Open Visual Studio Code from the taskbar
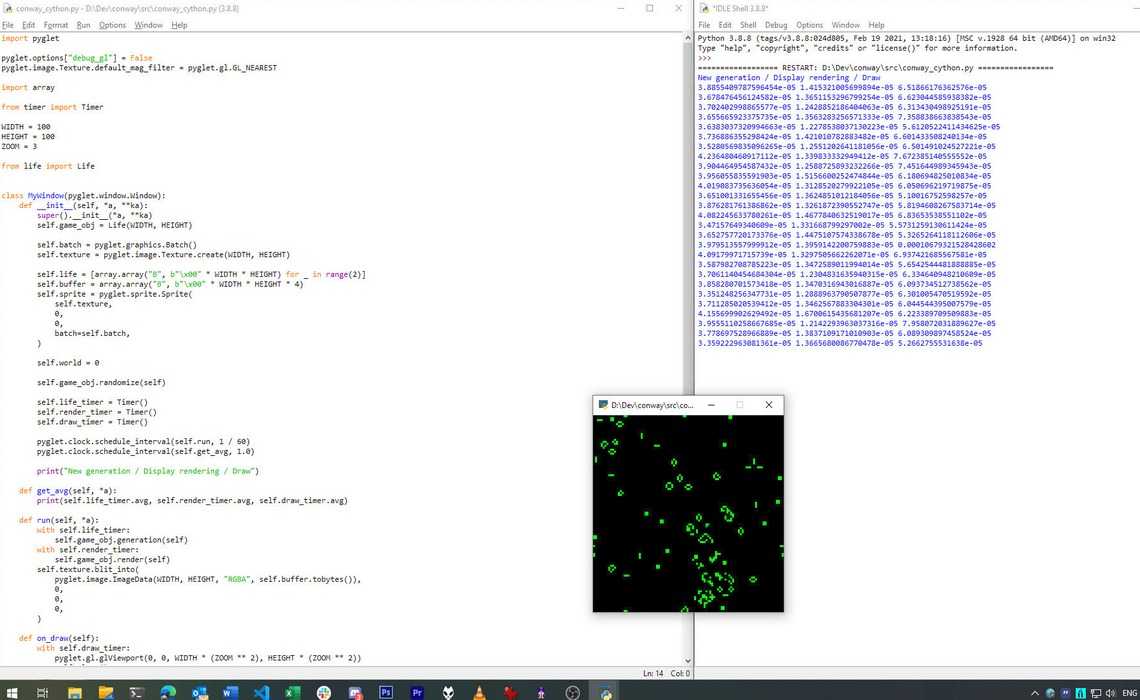This screenshot has height=700, width=1140. (261, 692)
